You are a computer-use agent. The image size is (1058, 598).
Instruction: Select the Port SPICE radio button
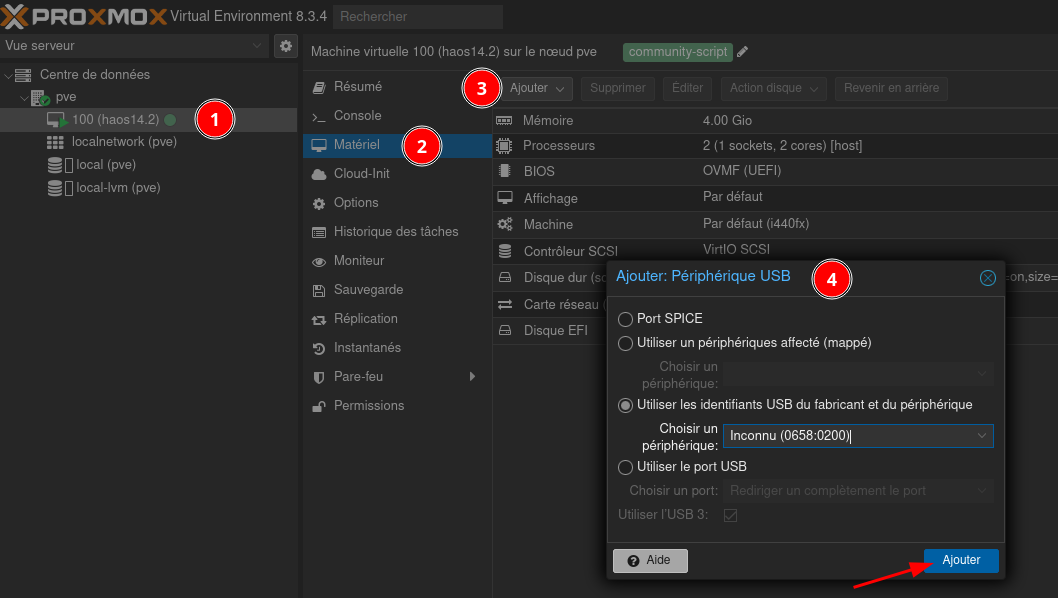pyautogui.click(x=626, y=319)
